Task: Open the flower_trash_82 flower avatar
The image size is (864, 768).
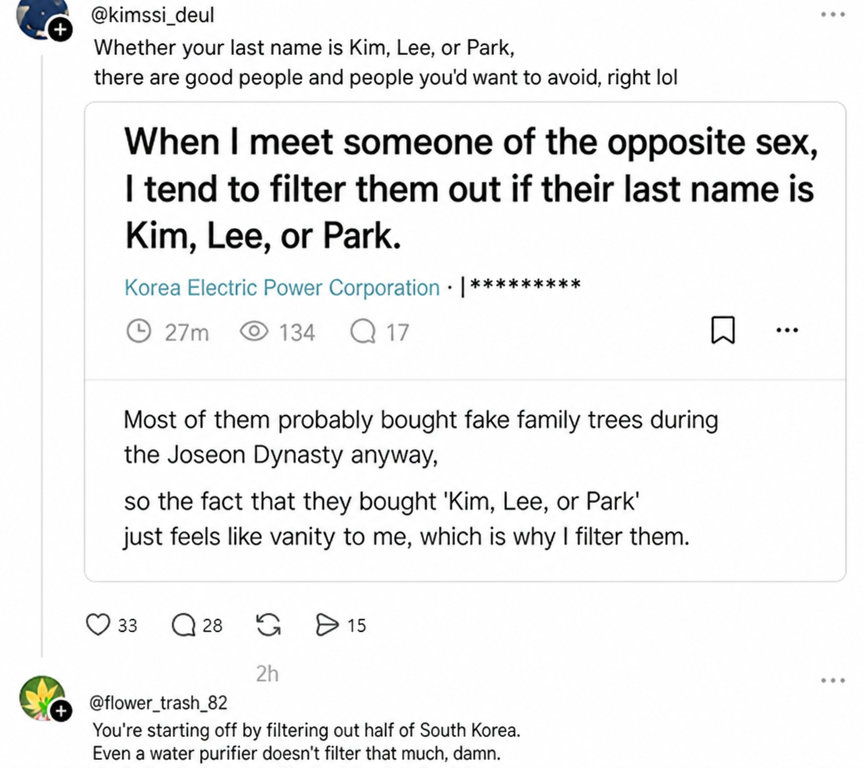Action: coord(42,698)
